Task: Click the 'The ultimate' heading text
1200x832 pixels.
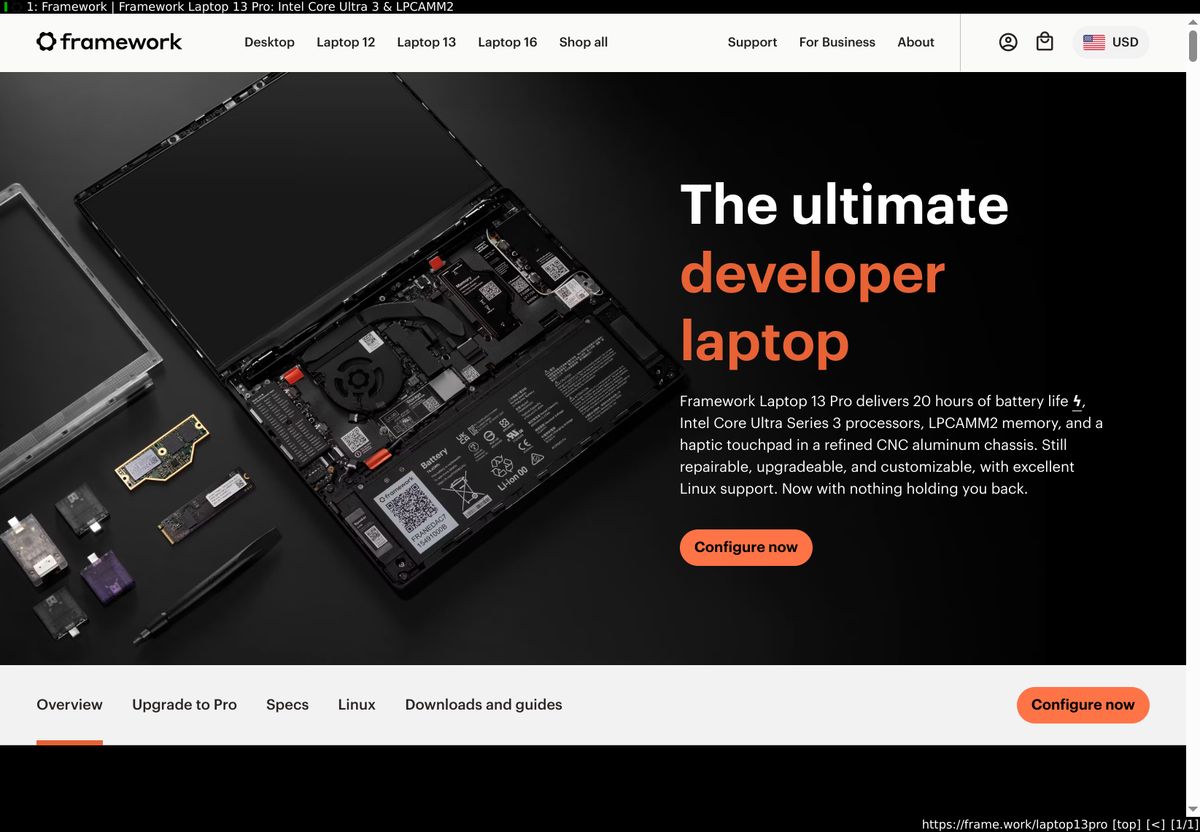Action: point(844,204)
